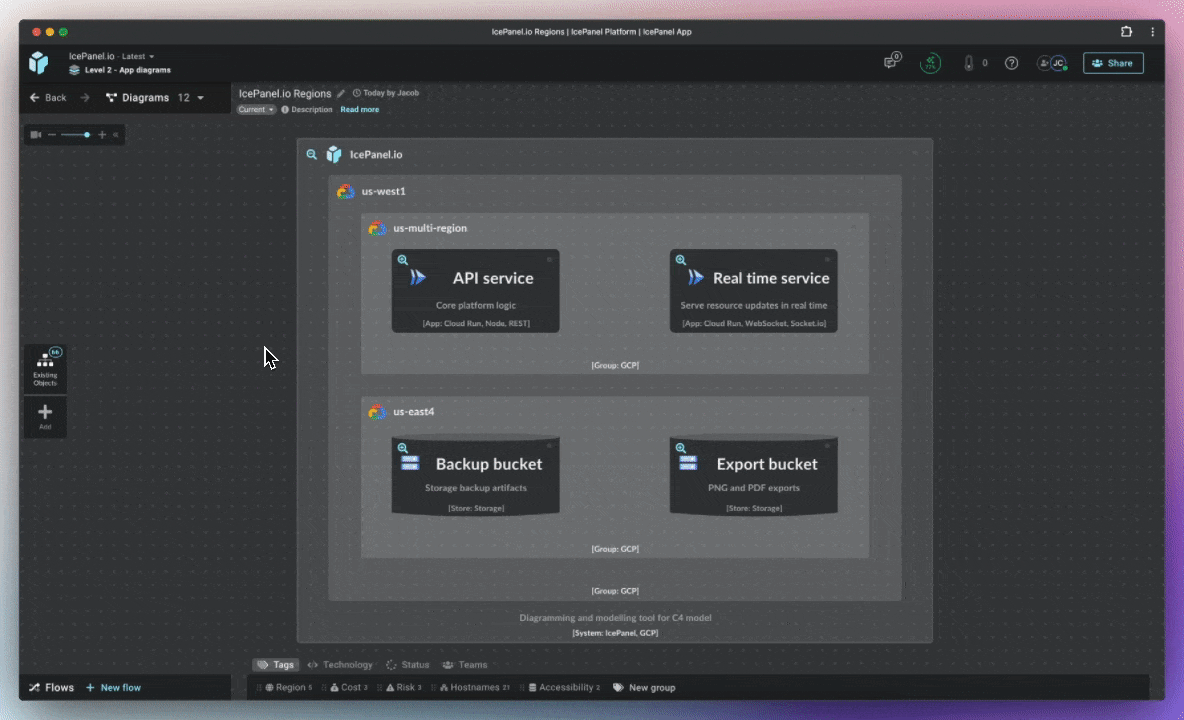1184x720 pixels.
Task: Switch to the Status tab
Action: tap(408, 665)
